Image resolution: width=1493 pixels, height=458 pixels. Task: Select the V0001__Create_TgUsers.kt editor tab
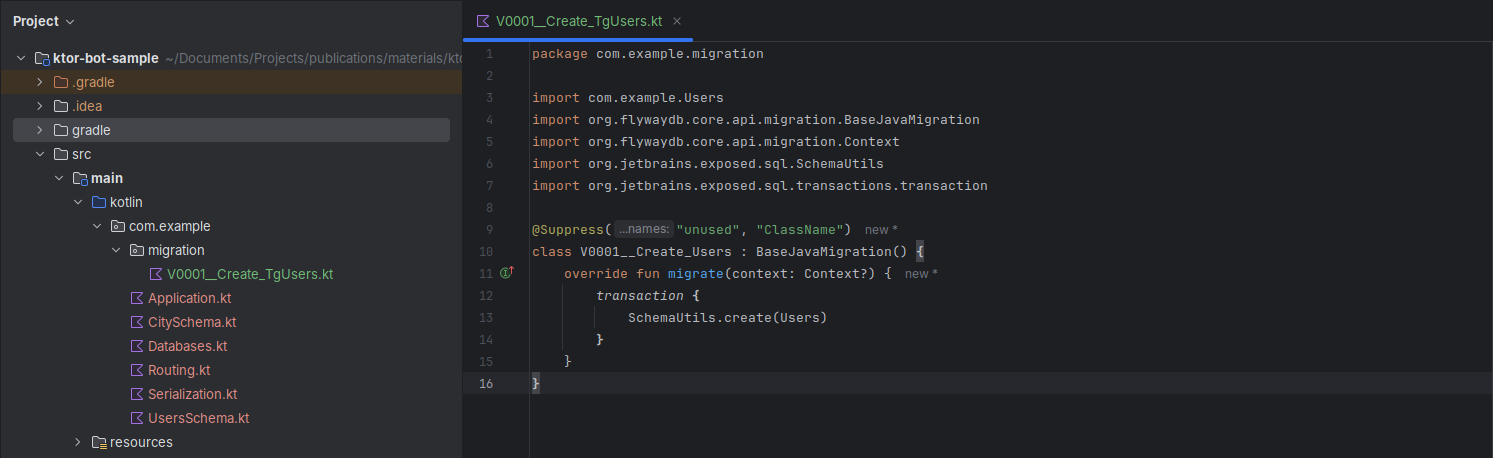coord(580,20)
